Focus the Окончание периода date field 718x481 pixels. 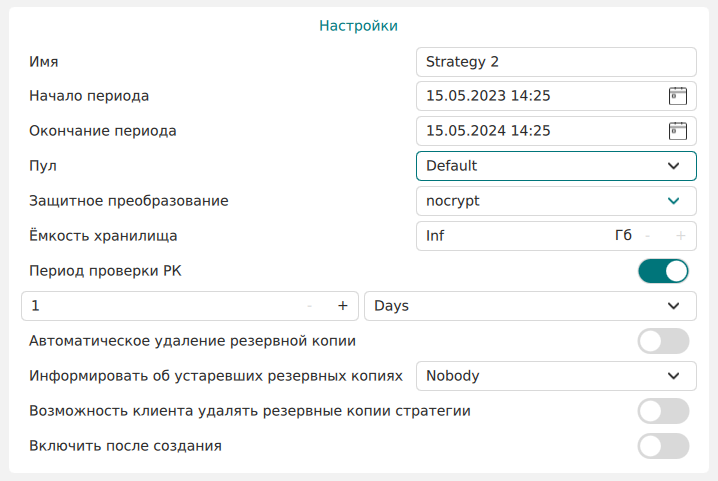click(x=540, y=131)
